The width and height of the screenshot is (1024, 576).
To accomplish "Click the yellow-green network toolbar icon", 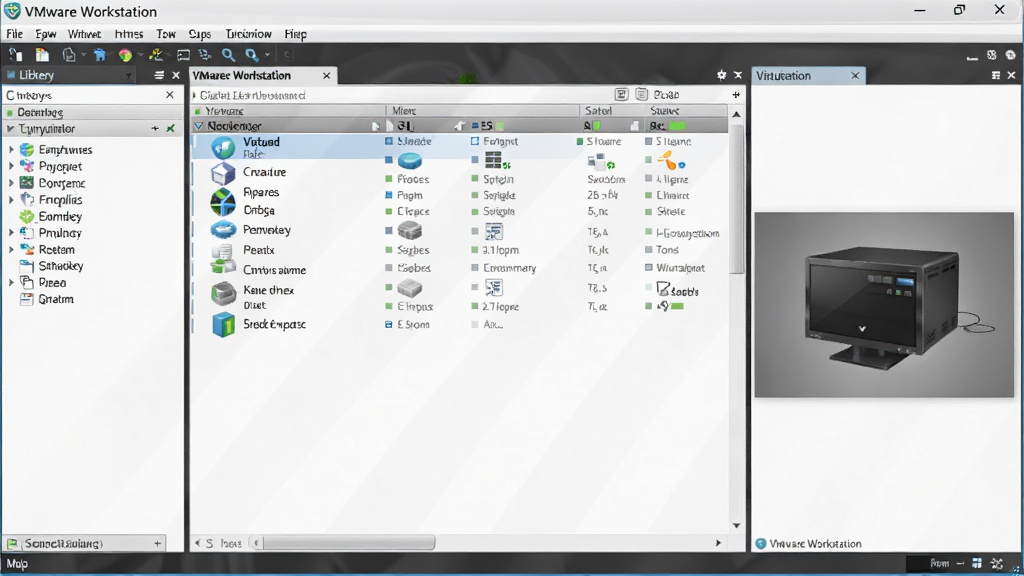I will click(155, 55).
